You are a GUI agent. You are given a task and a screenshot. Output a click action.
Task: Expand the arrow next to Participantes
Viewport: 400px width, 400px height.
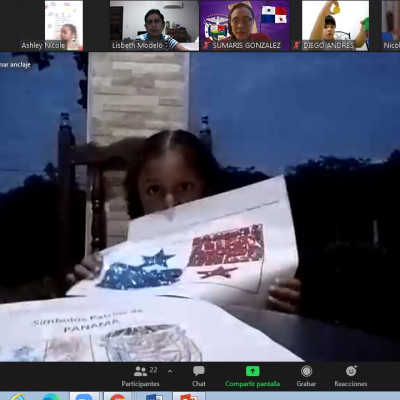170,371
